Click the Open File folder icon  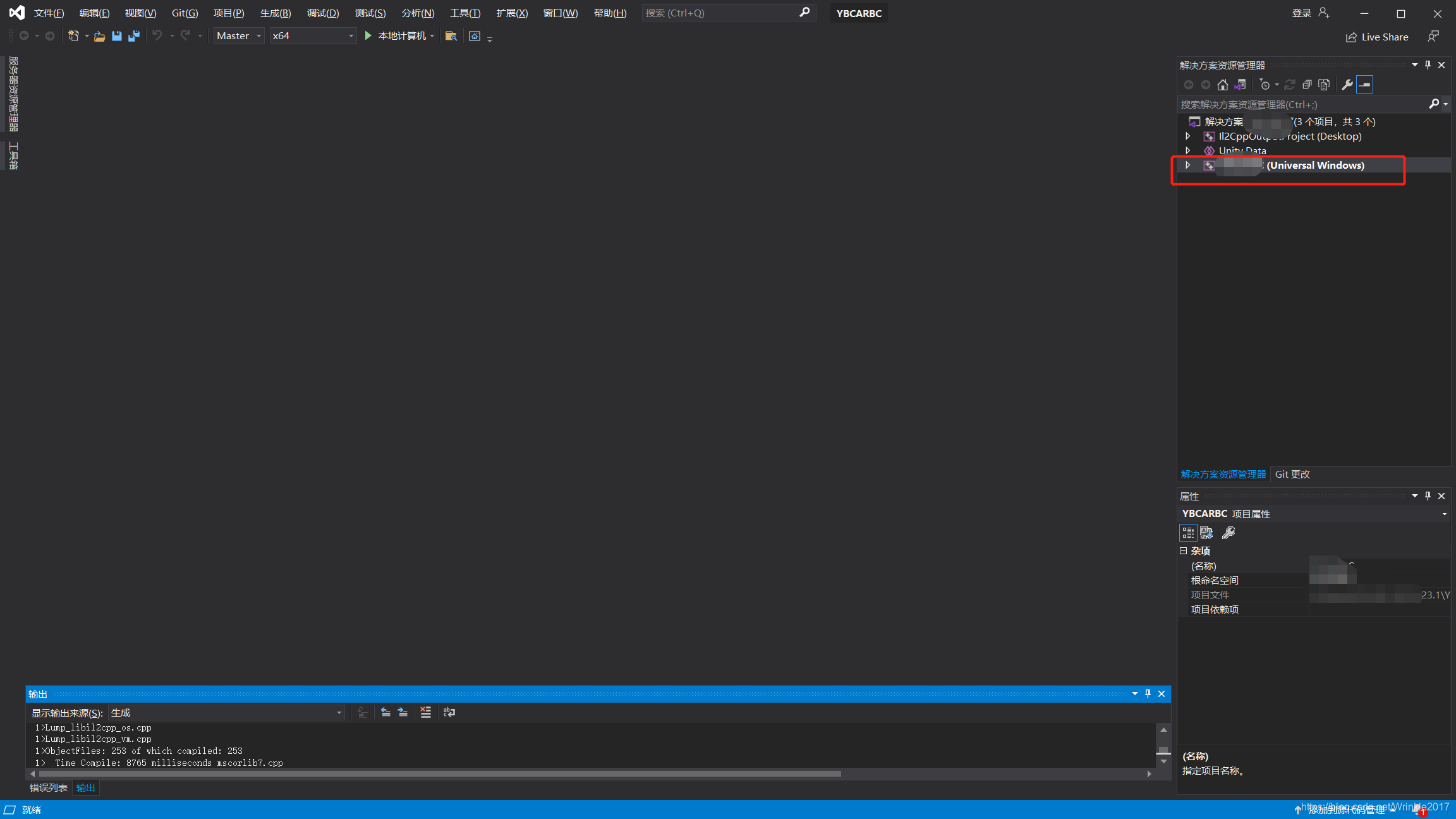[99, 36]
